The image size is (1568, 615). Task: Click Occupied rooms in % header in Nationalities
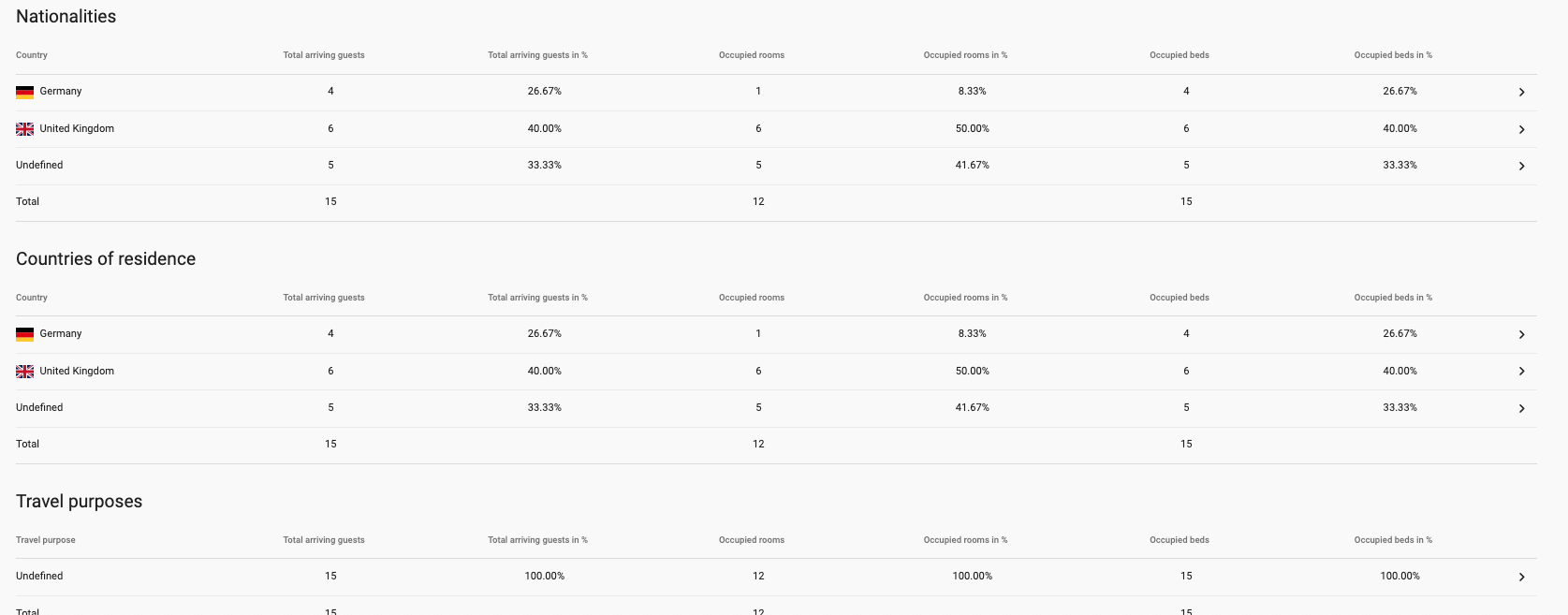coord(965,55)
